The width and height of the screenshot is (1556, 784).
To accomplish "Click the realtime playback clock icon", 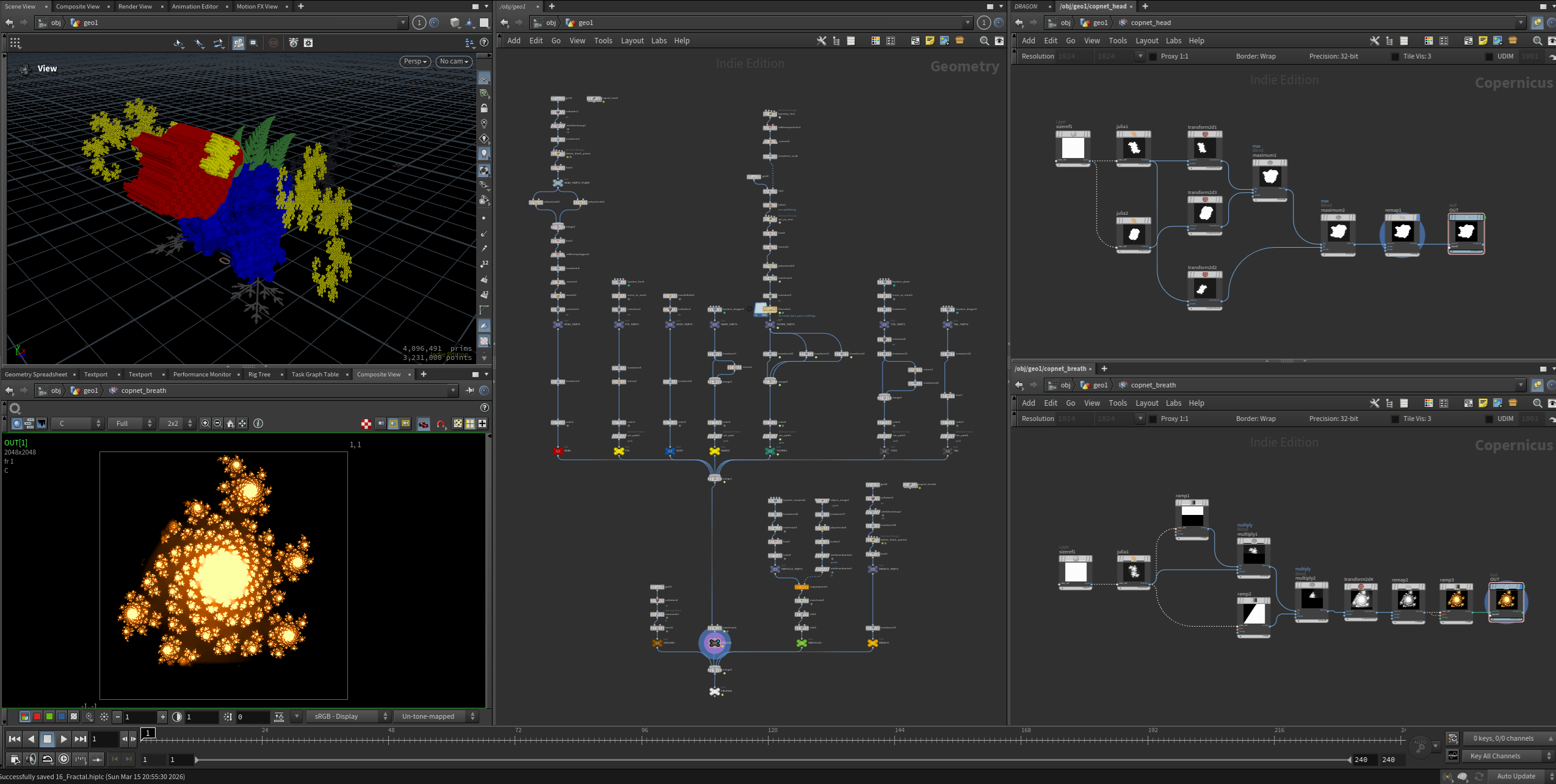I will [x=63, y=759].
